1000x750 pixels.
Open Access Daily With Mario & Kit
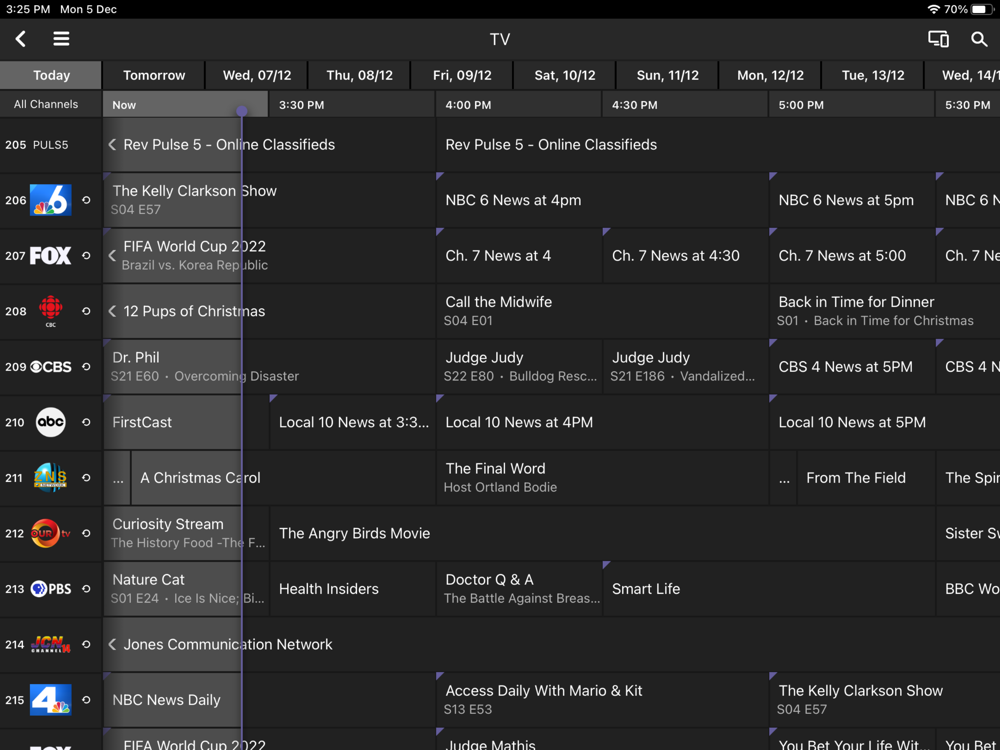pos(601,700)
